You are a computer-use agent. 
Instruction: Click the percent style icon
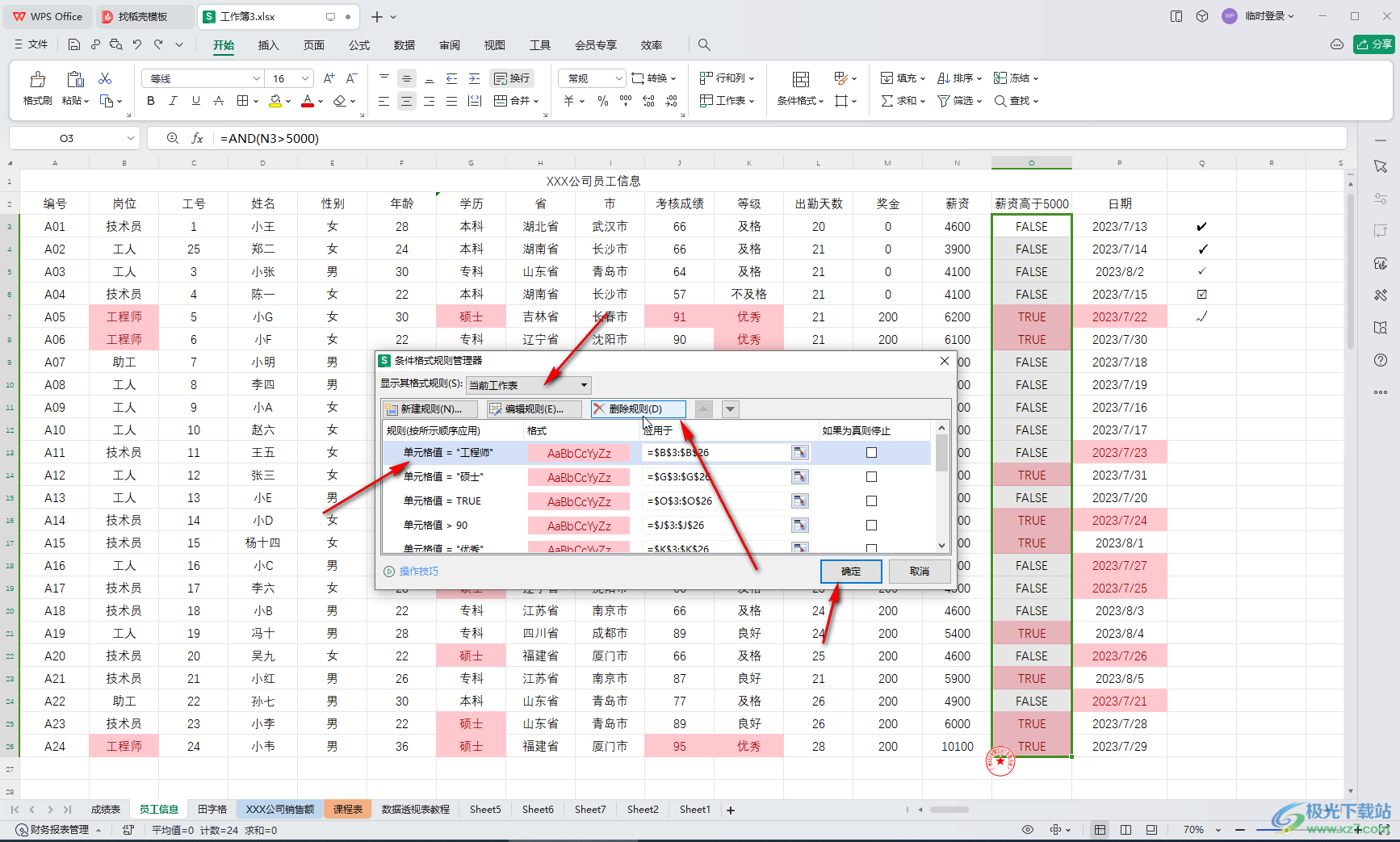(x=603, y=101)
